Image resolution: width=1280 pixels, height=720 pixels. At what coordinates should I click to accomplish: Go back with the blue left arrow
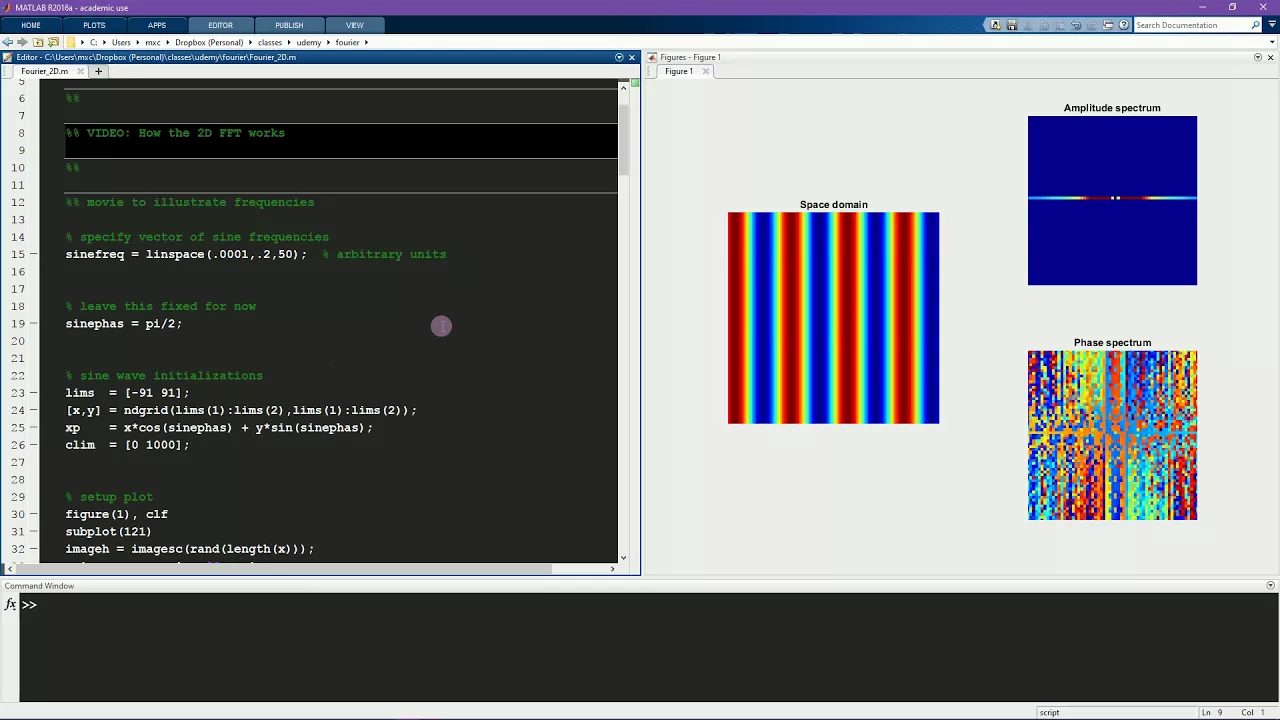8,42
